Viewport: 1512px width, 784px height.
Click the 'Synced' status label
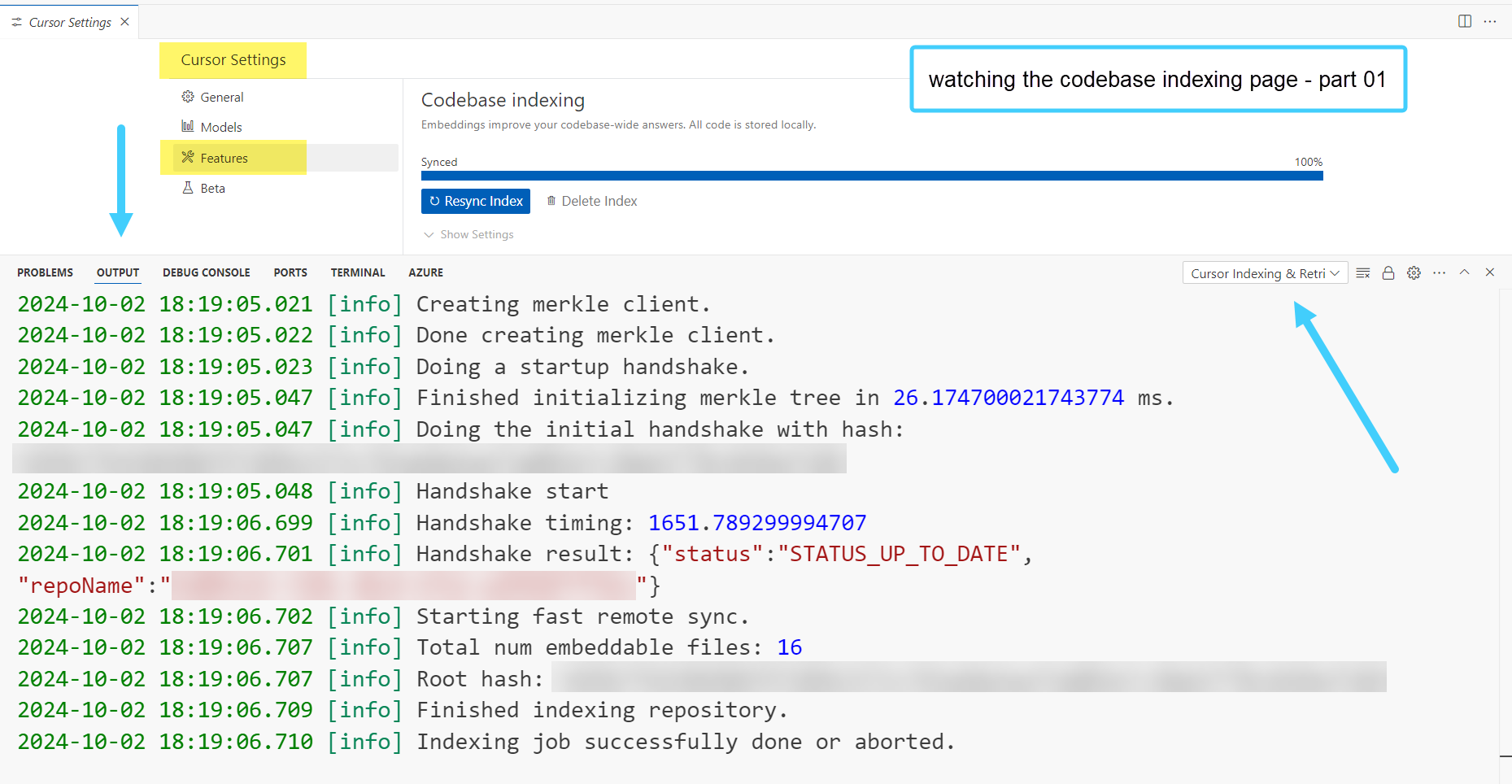click(x=439, y=162)
